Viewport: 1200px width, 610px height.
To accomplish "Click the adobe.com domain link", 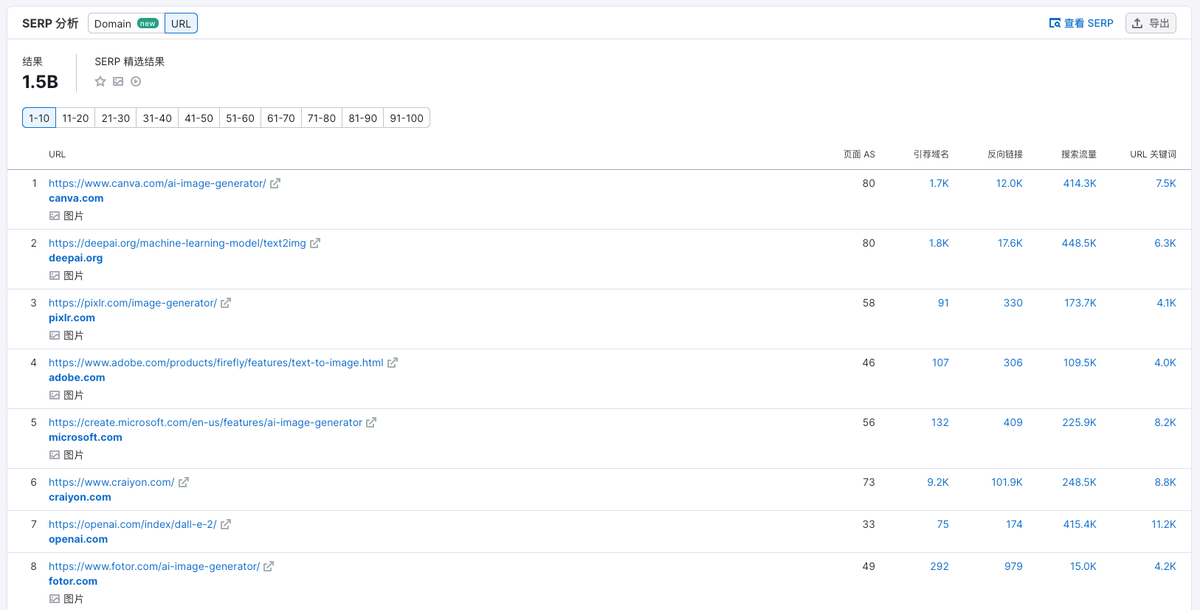I will tap(77, 378).
